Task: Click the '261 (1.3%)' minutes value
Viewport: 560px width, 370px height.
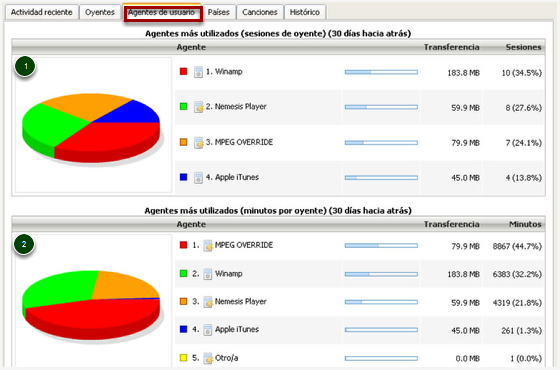Action: coord(521,331)
